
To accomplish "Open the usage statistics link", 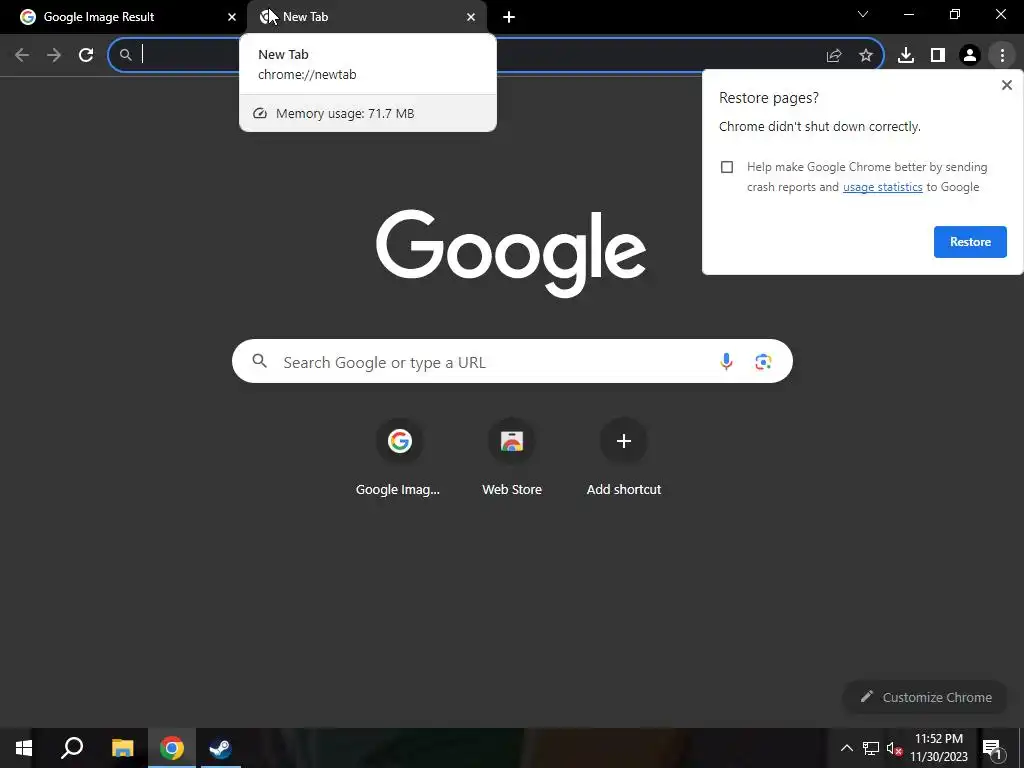I will point(882,187).
